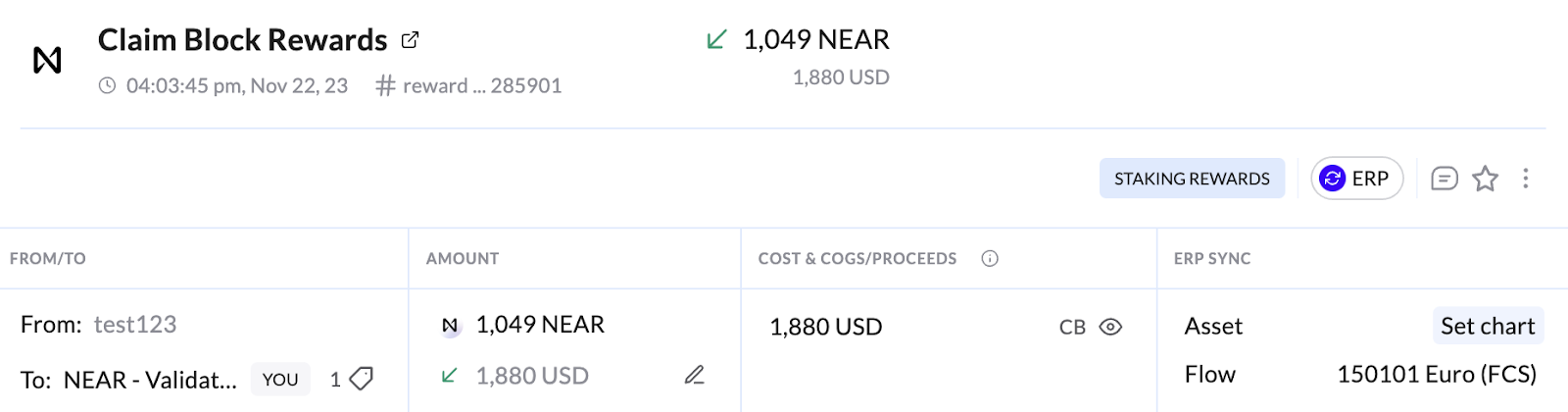Click the STAKING REWARDS label tag
Image resolution: width=1568 pixels, height=412 pixels.
pyautogui.click(x=1192, y=179)
